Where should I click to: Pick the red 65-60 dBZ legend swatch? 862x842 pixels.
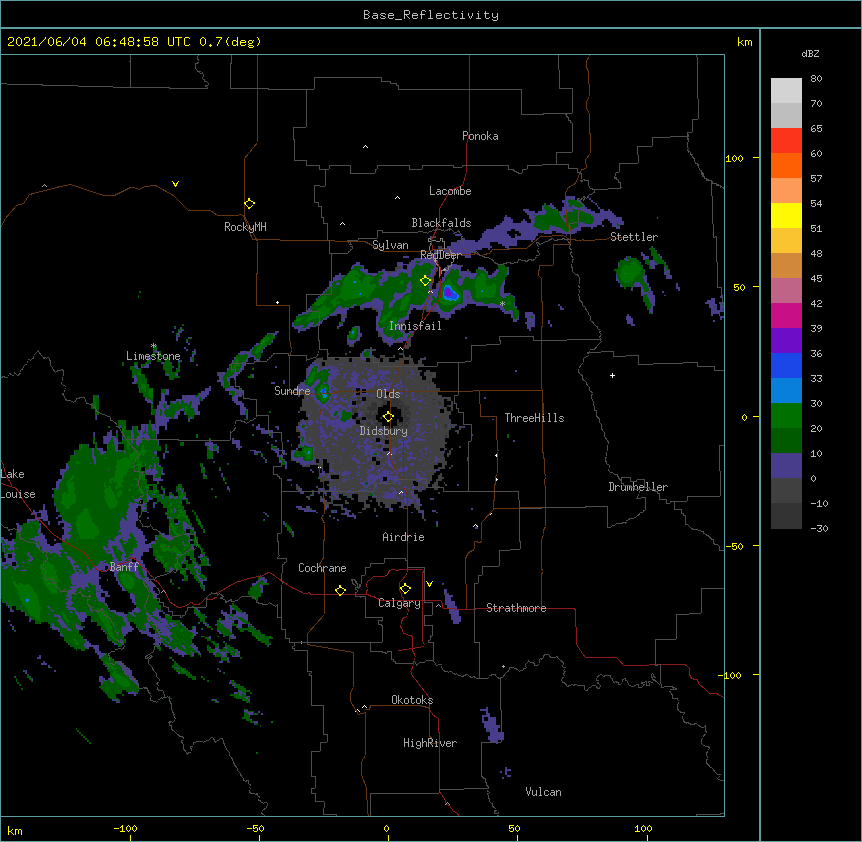point(786,141)
